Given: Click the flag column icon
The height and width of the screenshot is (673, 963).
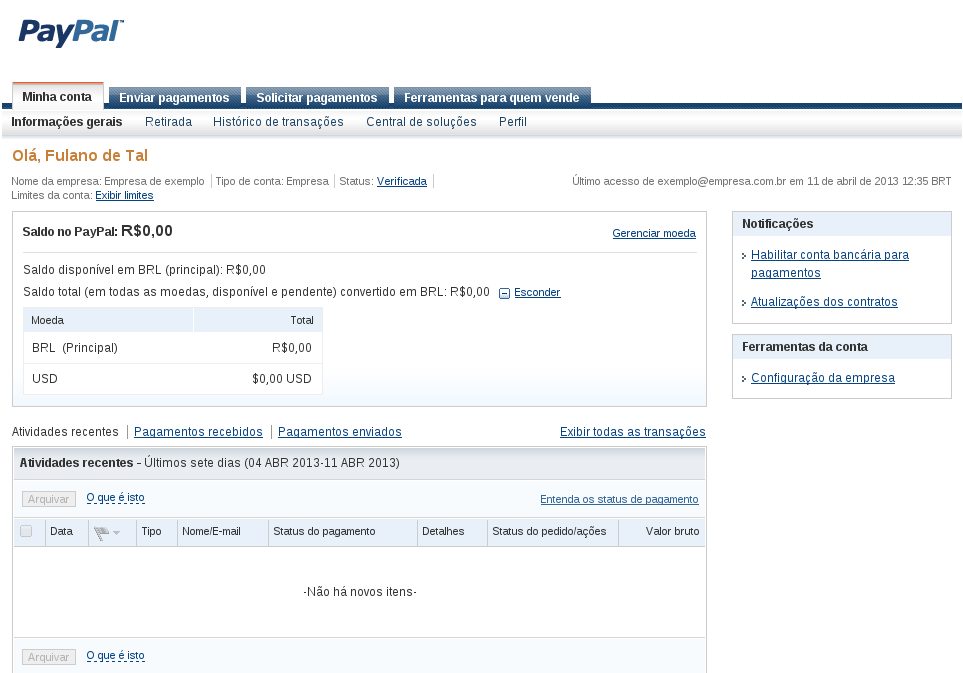Looking at the screenshot, I should coord(101,533).
